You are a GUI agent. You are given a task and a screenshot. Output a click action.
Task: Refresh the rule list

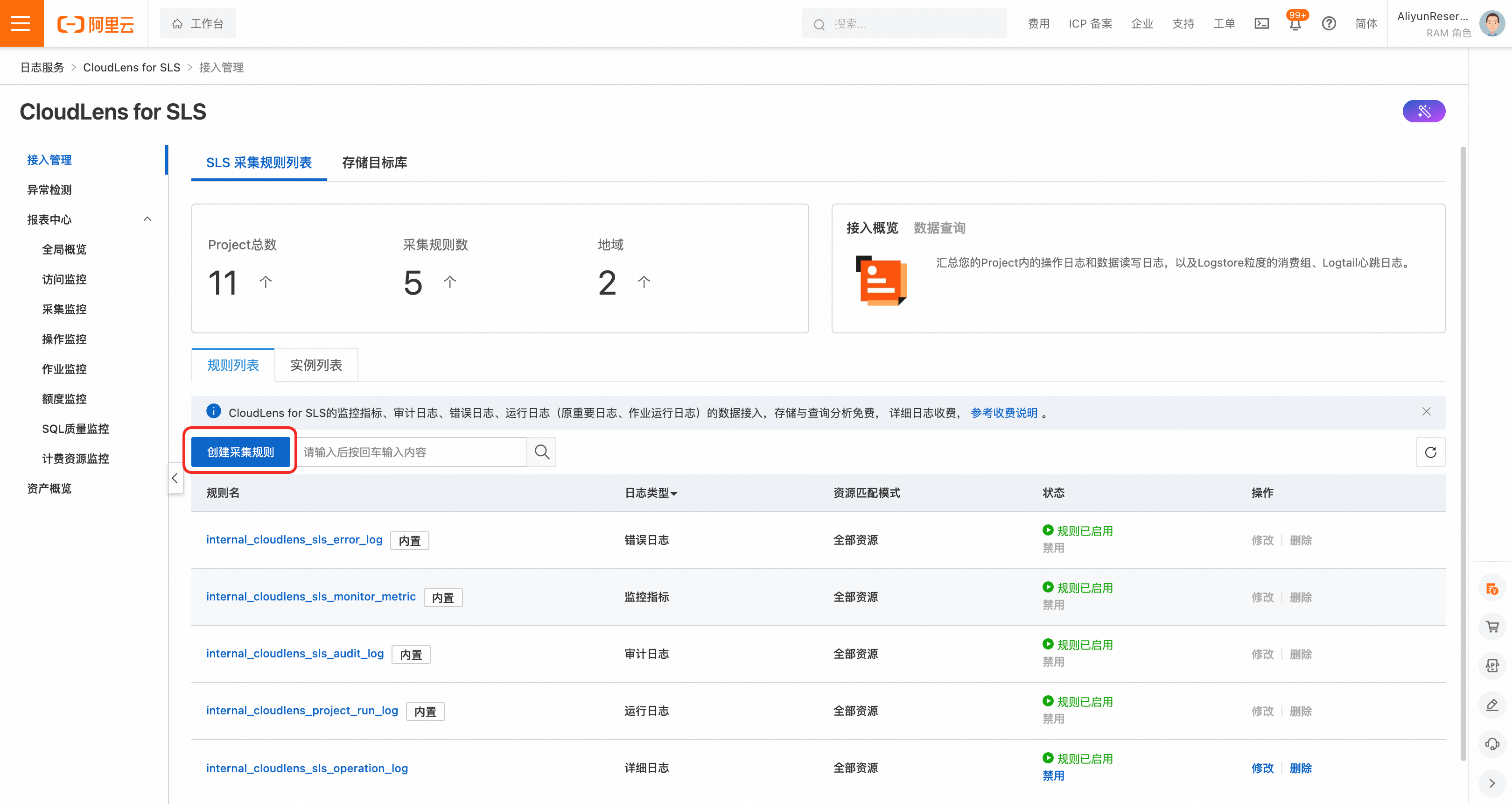(1430, 451)
